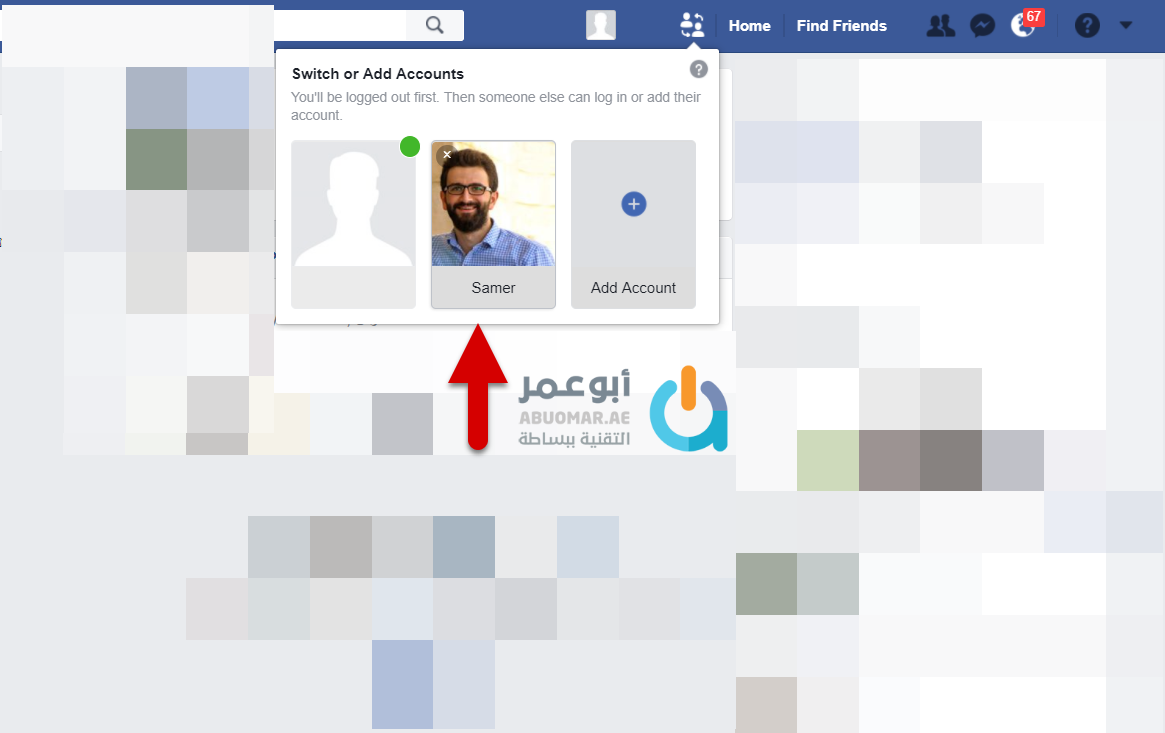Click the ABUOMAR.AE watermark logo
This screenshot has width=1165, height=733.
click(623, 409)
